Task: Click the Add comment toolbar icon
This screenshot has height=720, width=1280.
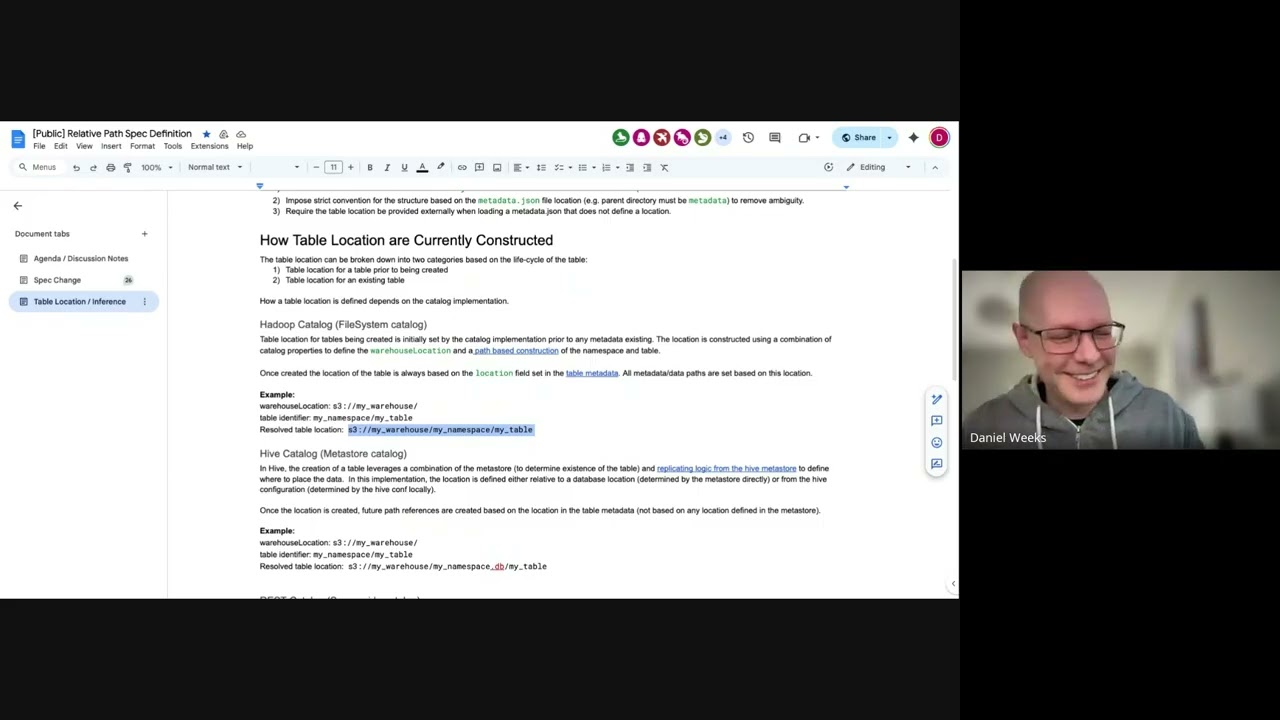Action: coord(479,168)
